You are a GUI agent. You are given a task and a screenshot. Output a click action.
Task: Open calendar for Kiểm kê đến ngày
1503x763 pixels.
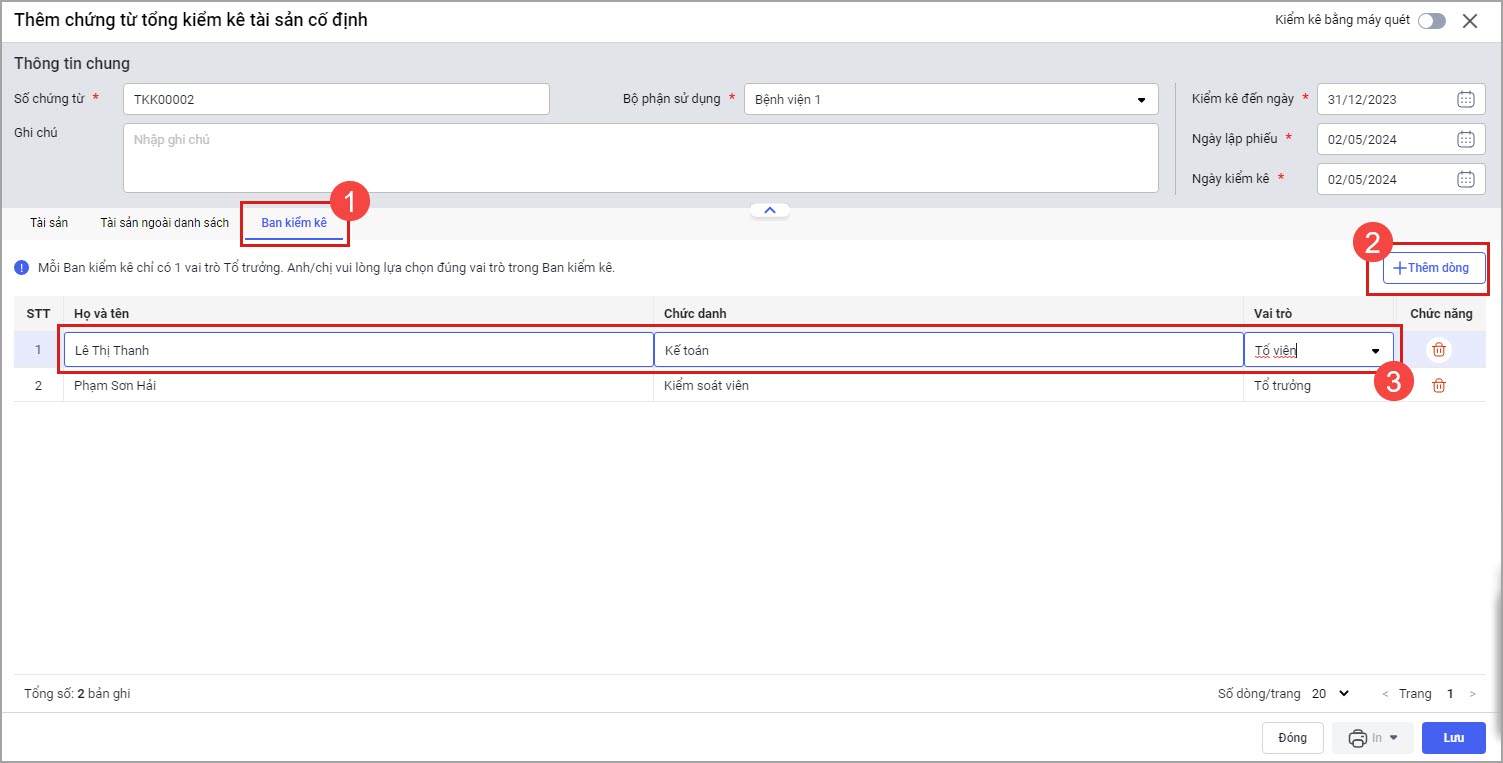point(1465,99)
